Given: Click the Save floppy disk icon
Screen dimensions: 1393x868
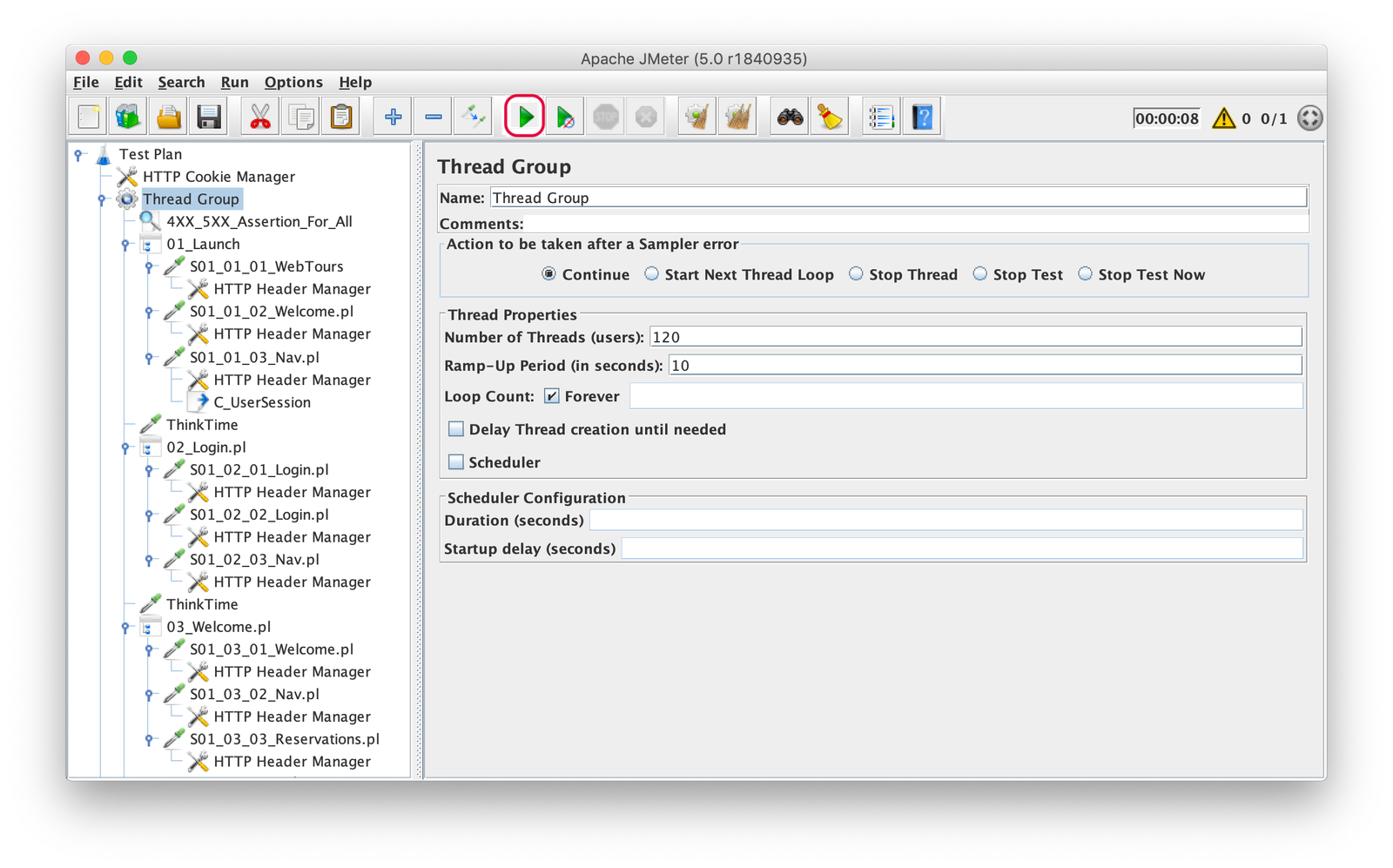Looking at the screenshot, I should coord(209,117).
